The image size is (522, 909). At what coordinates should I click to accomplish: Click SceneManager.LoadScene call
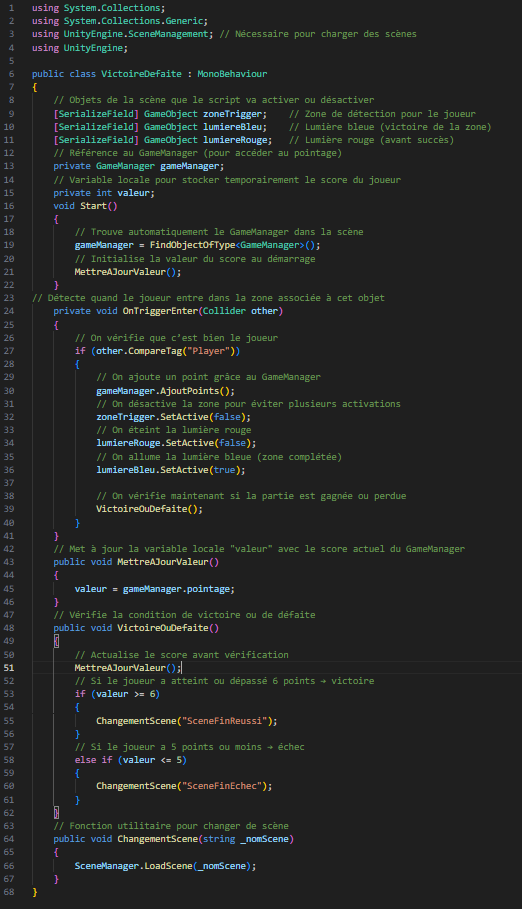click(x=165, y=866)
